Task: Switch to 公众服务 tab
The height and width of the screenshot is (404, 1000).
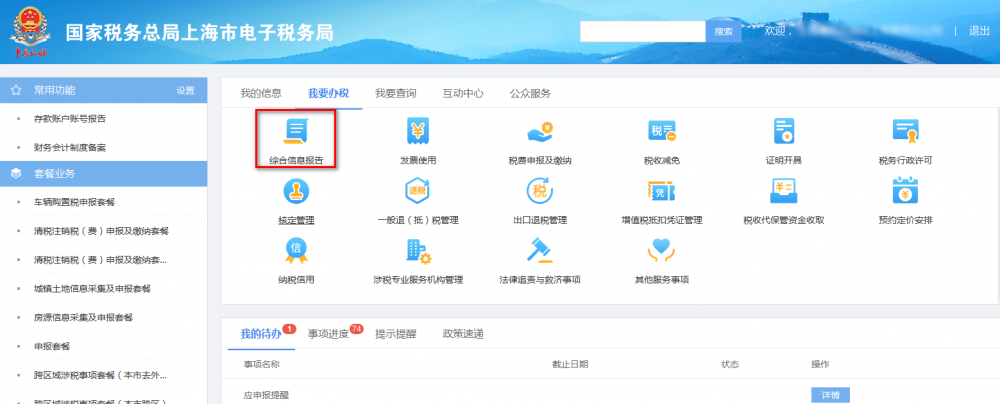Action: [530, 93]
